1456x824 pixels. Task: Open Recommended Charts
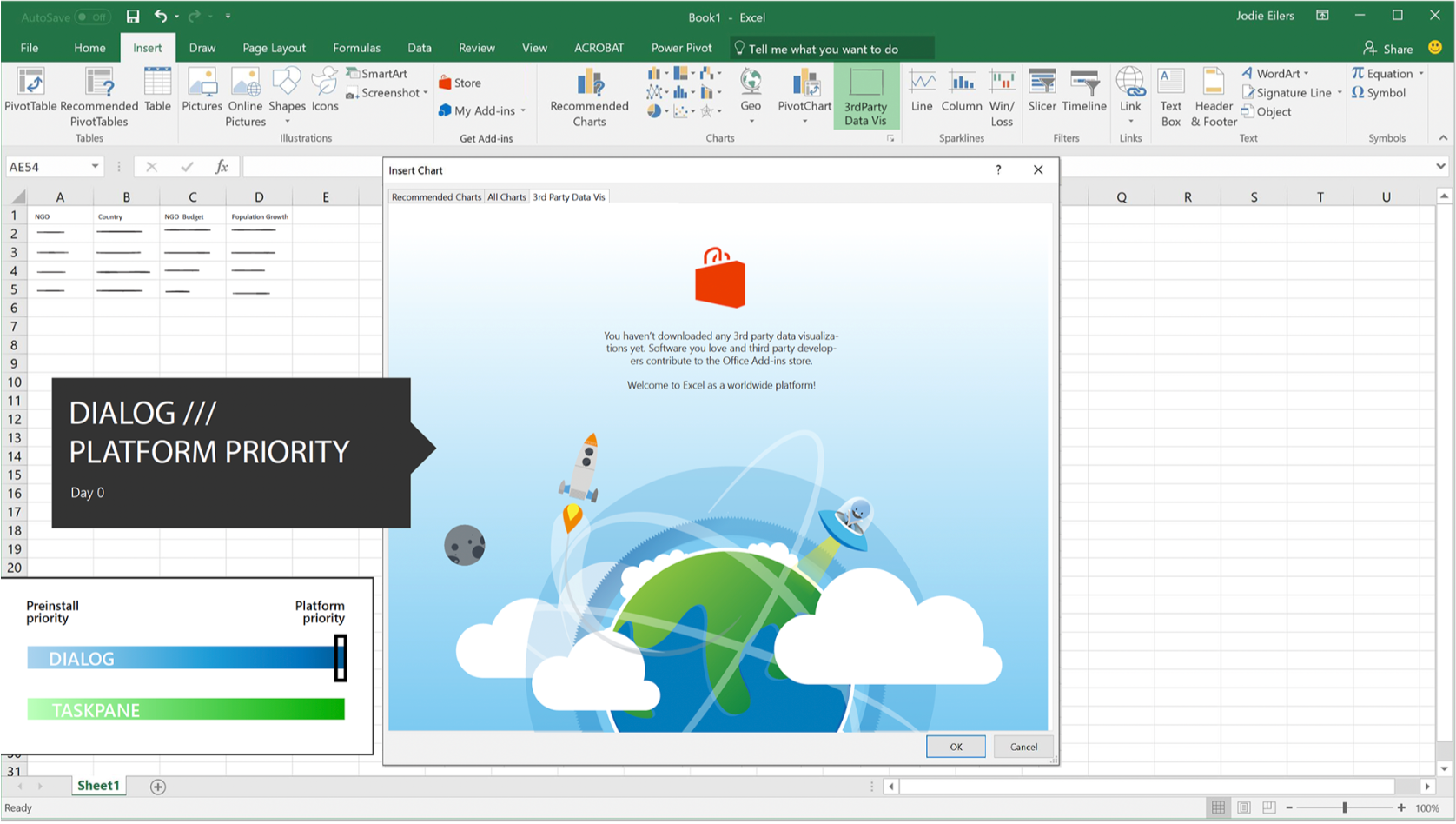pyautogui.click(x=589, y=97)
